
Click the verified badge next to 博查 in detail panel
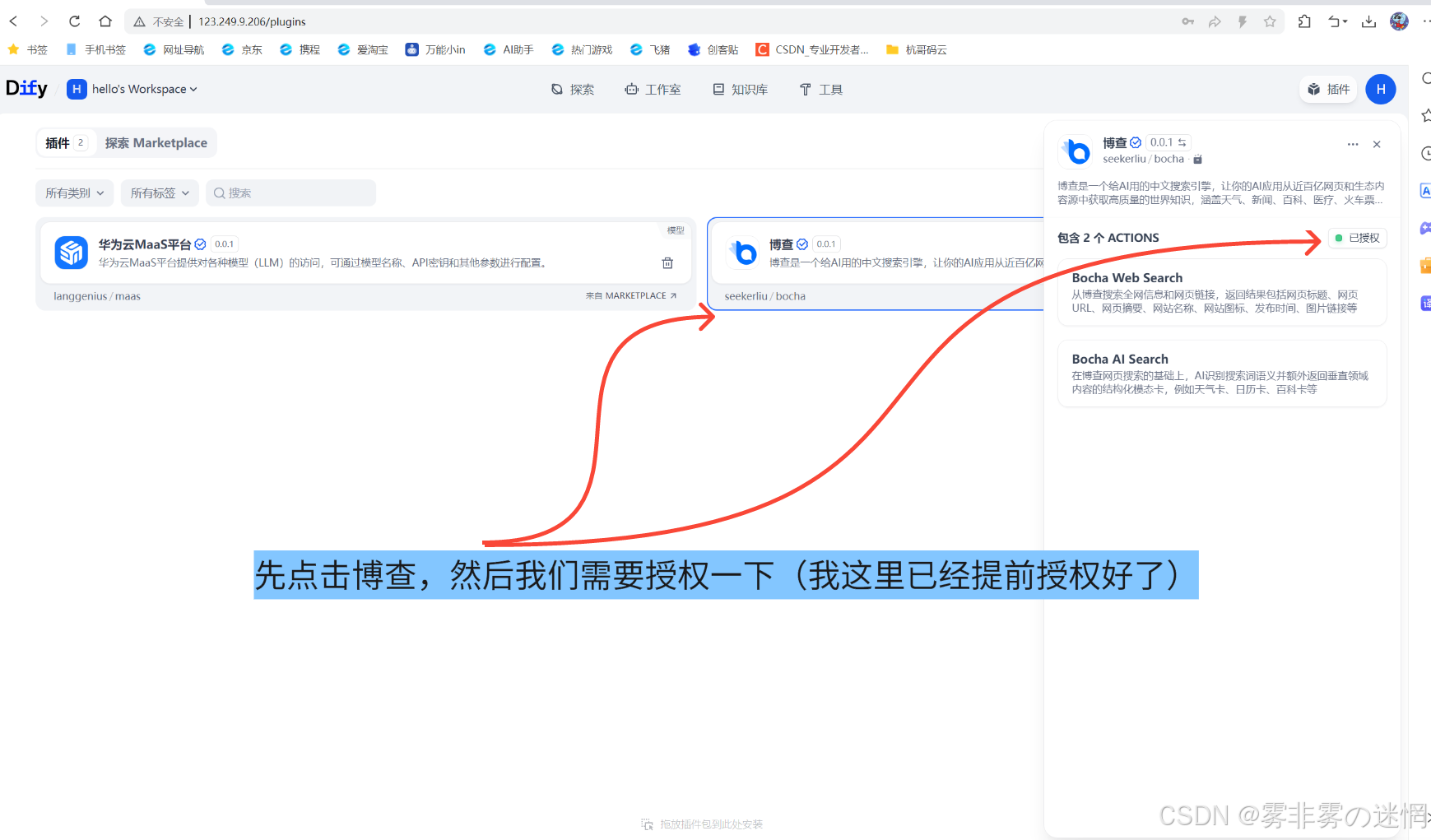1136,142
